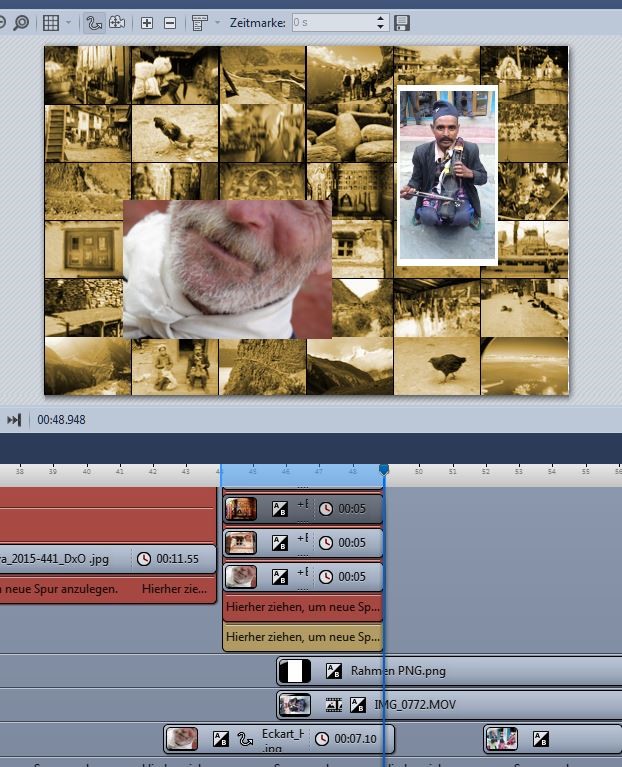Click the playhead marker on timeline ruler

383,469
